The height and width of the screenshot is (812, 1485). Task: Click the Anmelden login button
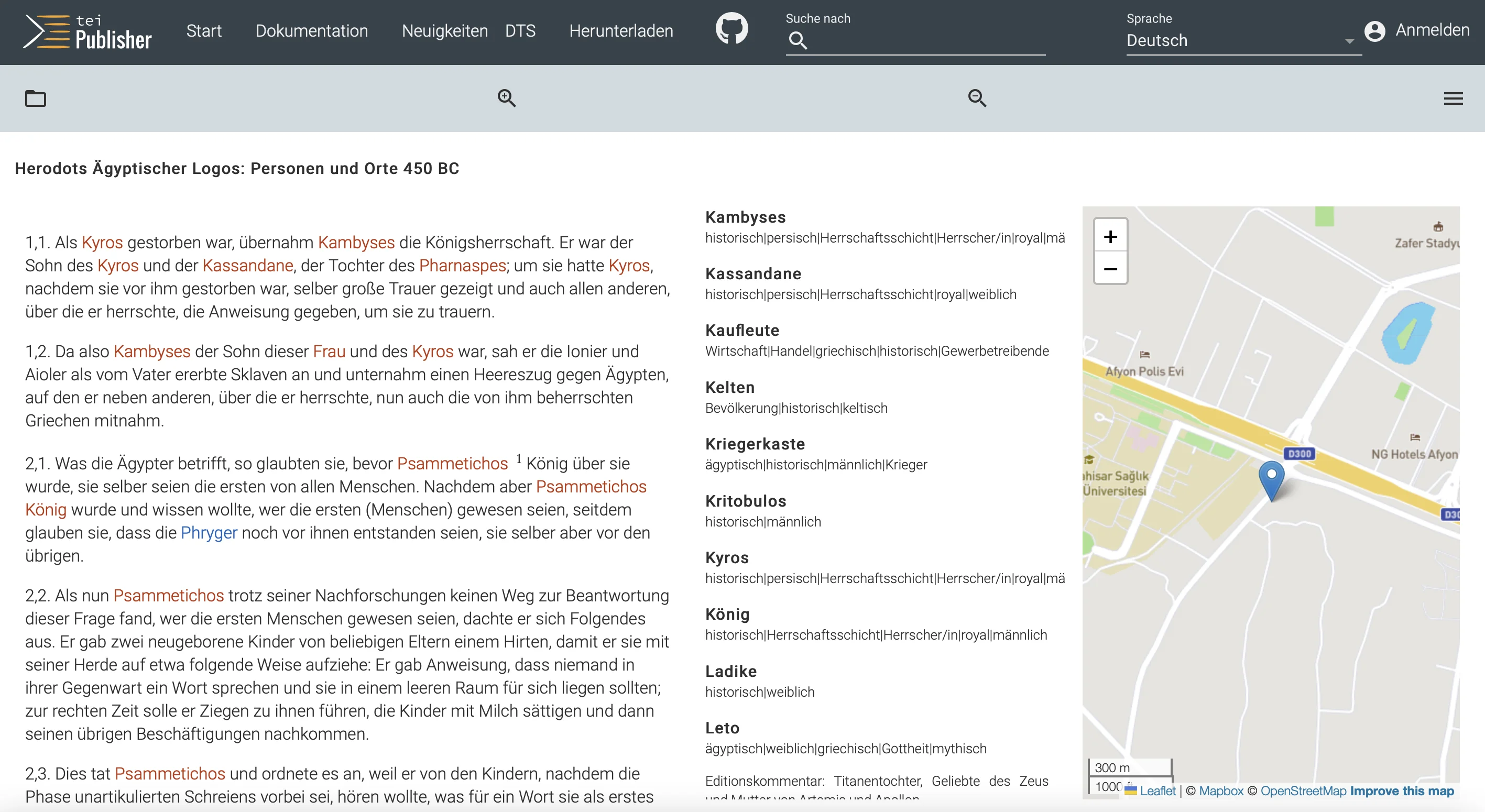coord(1432,30)
